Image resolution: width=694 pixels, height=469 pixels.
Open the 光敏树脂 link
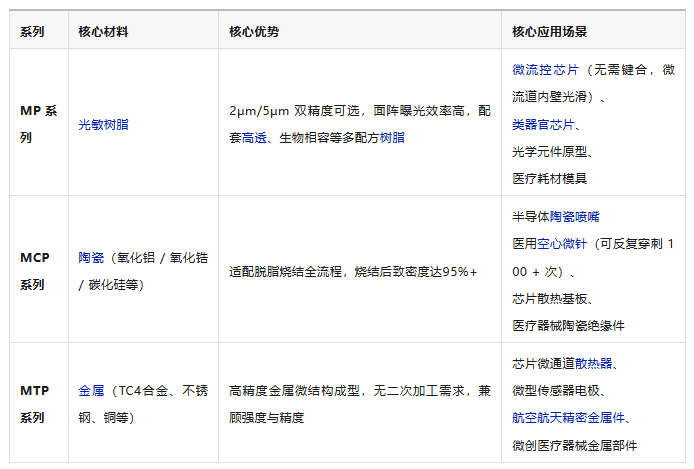point(103,124)
